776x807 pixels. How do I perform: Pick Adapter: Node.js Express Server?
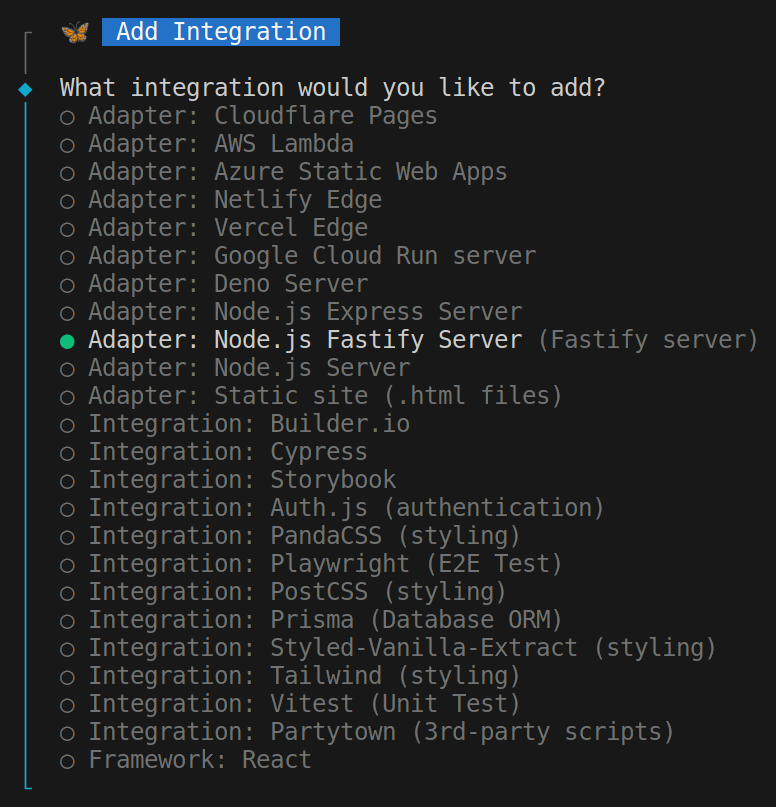[291, 312]
